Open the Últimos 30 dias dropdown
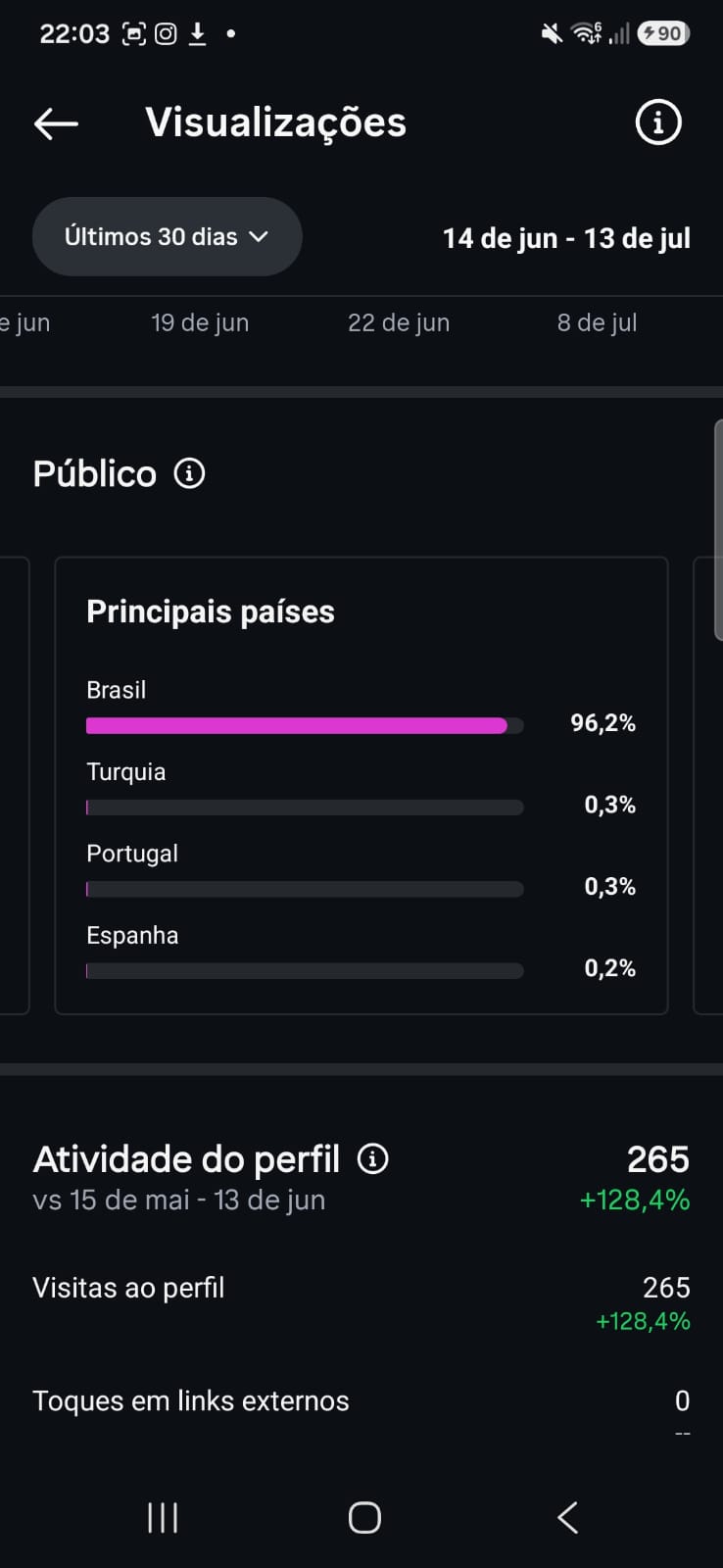The height and width of the screenshot is (1568, 723). (168, 236)
